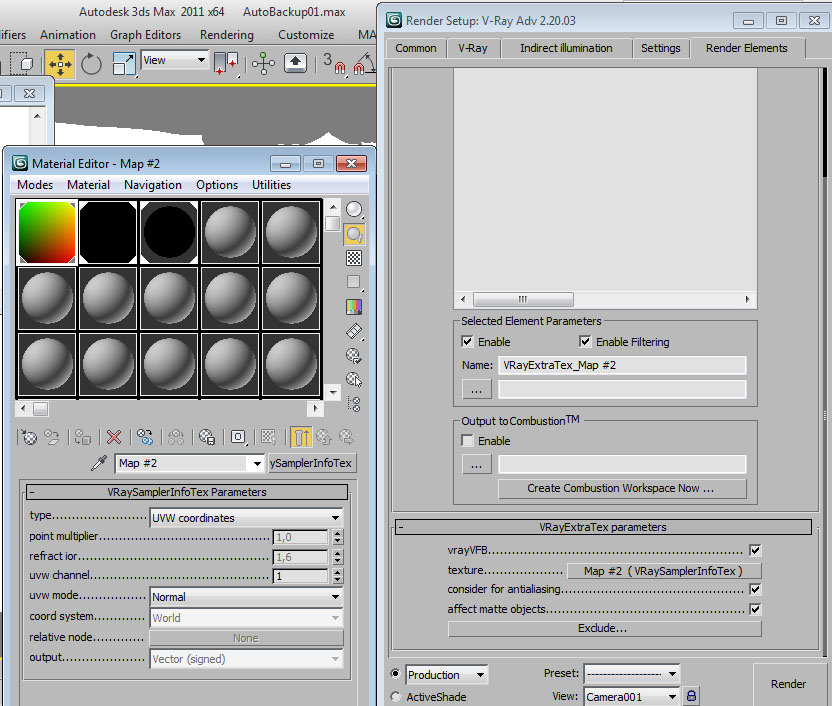
Task: Select the Production radio button
Action: [x=395, y=674]
